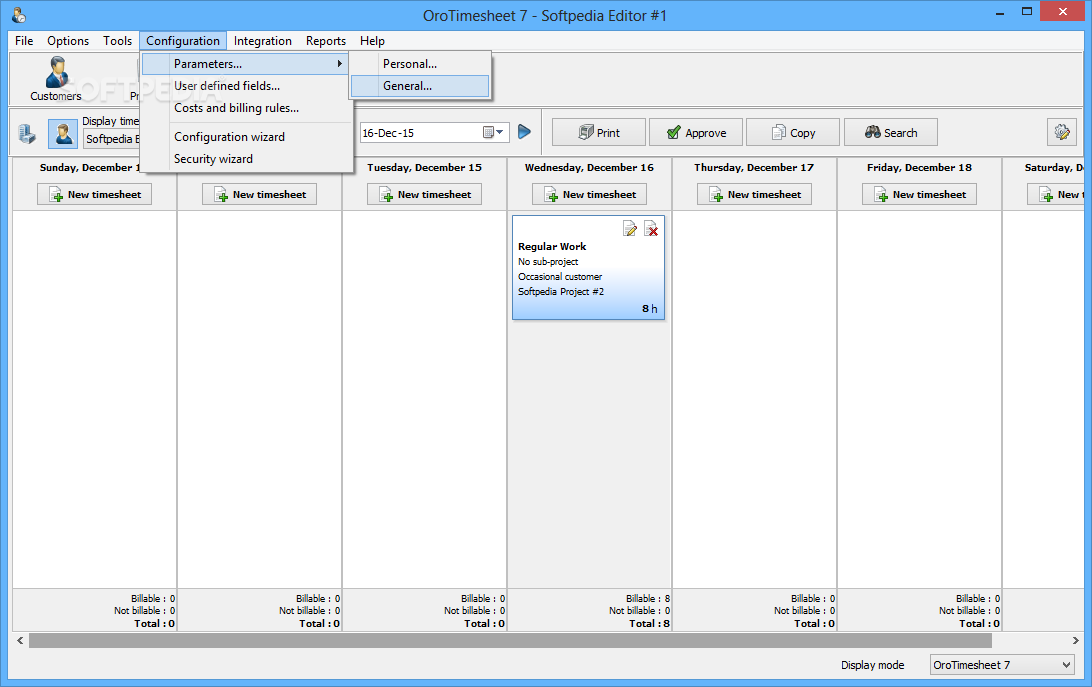Launch the Security wizard
The height and width of the screenshot is (687, 1092).
click(x=245, y=159)
